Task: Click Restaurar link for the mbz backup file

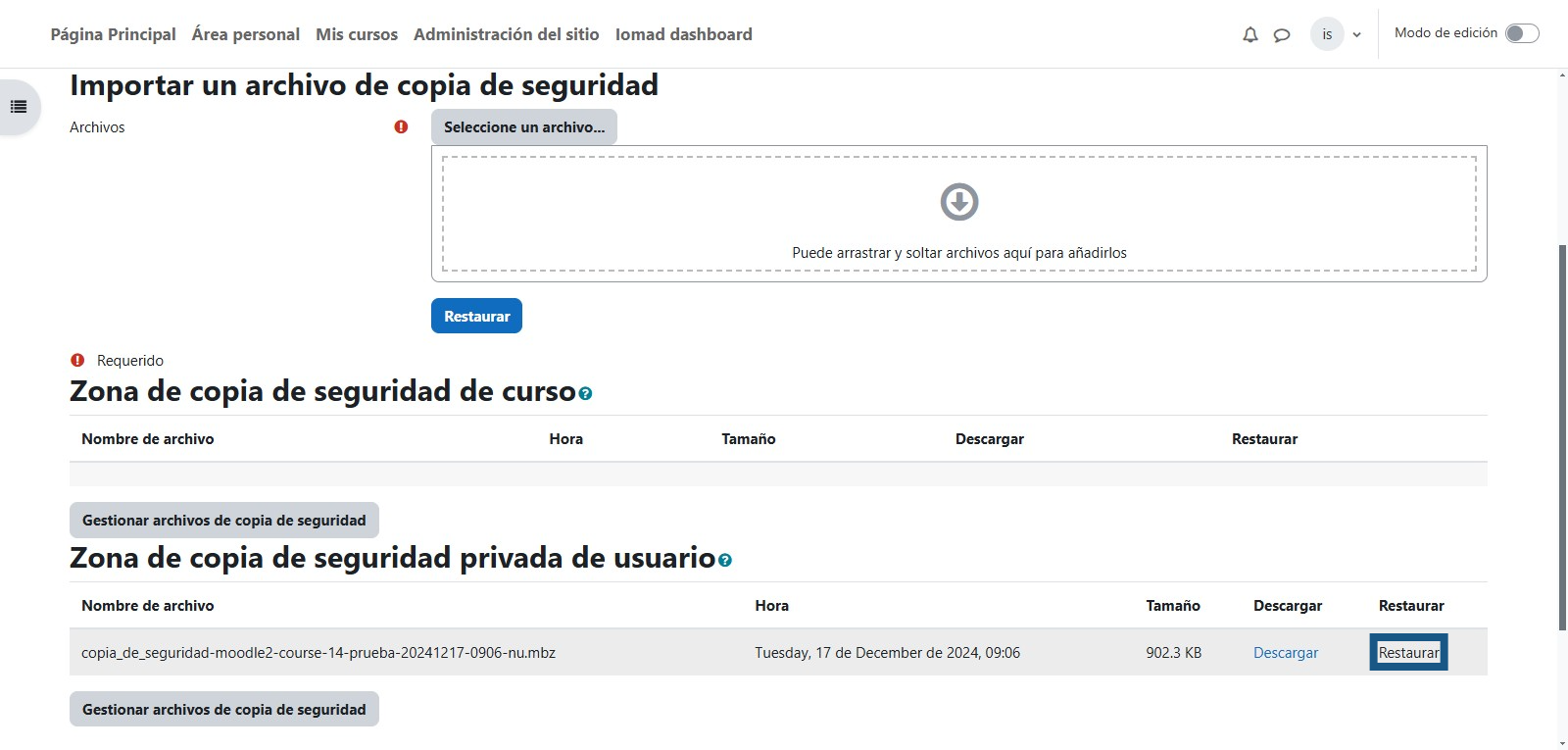Action: coord(1408,653)
